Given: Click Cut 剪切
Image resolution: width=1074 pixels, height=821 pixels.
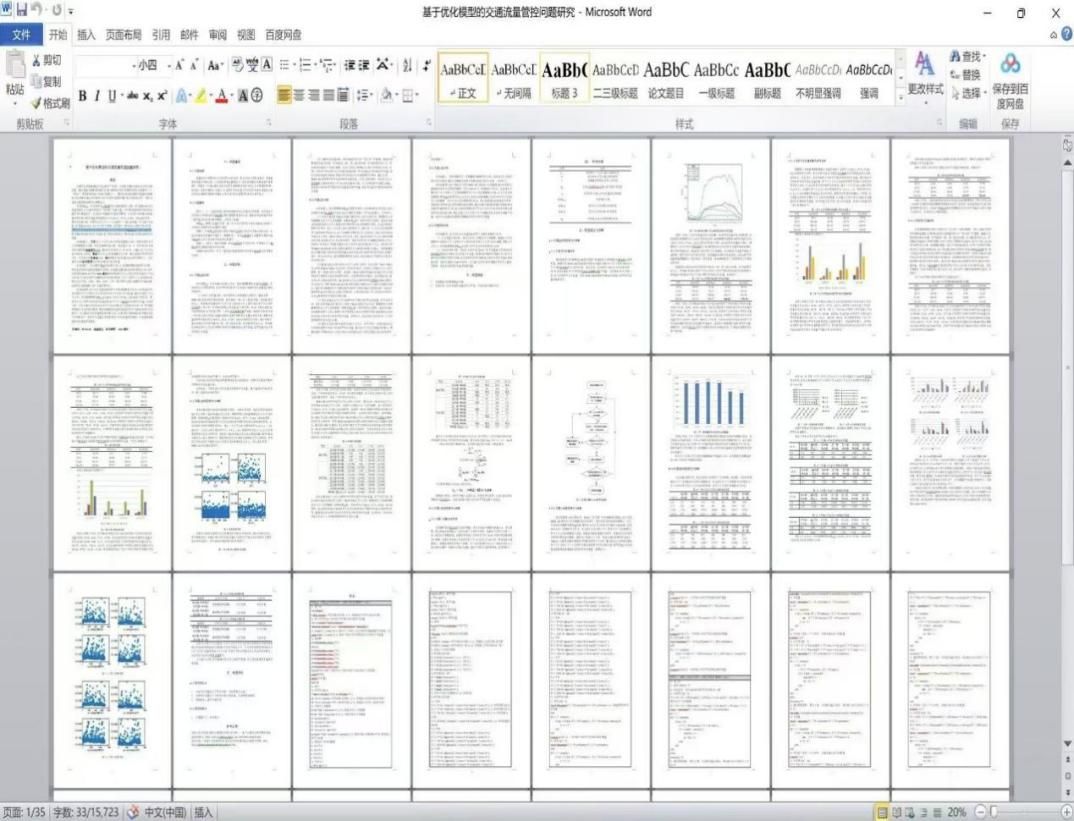Looking at the screenshot, I should click(x=47, y=61).
